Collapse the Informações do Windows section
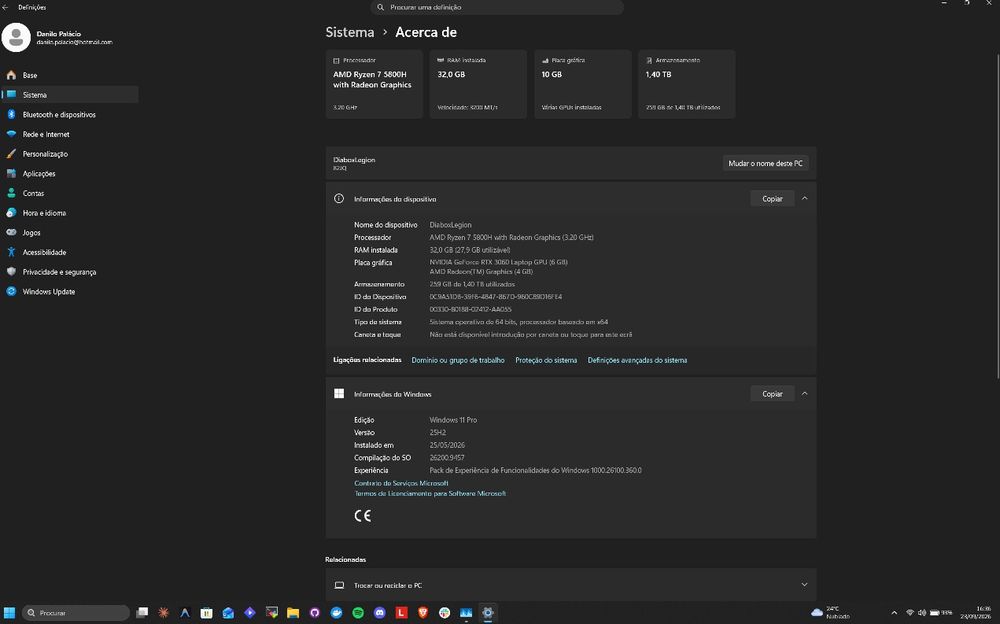This screenshot has width=1000, height=624. (x=804, y=394)
